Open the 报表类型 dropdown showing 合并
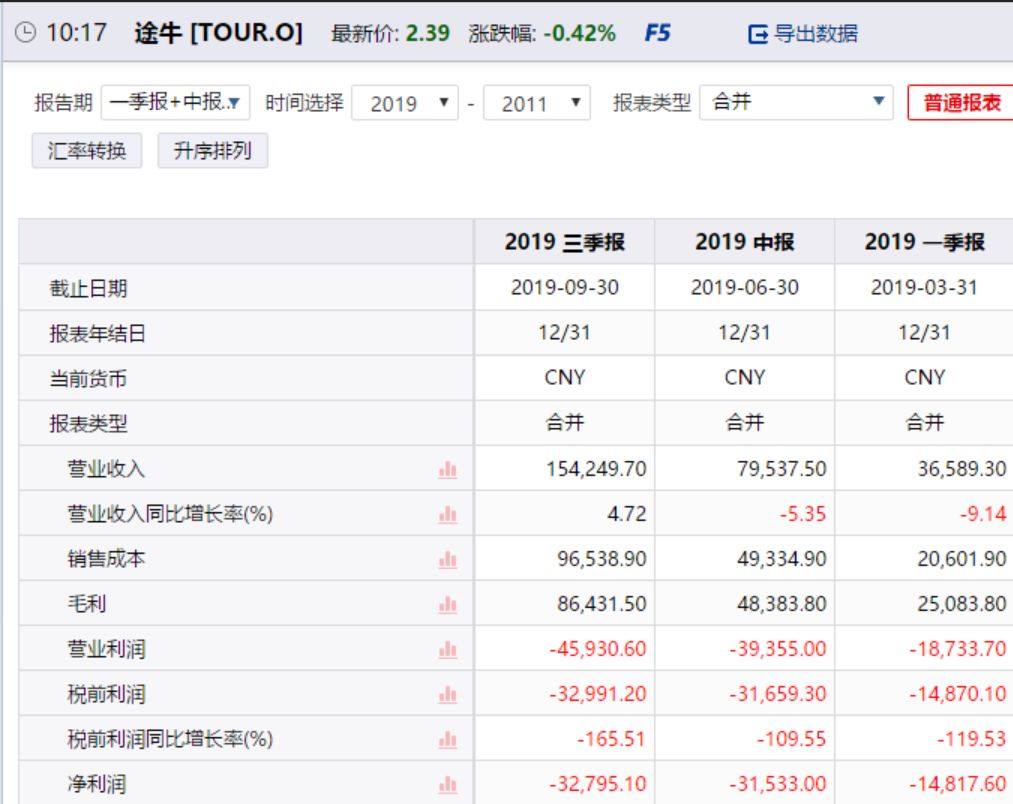The height and width of the screenshot is (804, 1013). click(x=797, y=102)
